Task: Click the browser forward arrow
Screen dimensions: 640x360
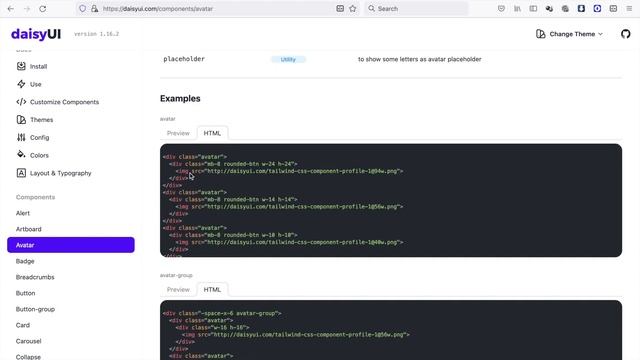Action: click(x=27, y=9)
